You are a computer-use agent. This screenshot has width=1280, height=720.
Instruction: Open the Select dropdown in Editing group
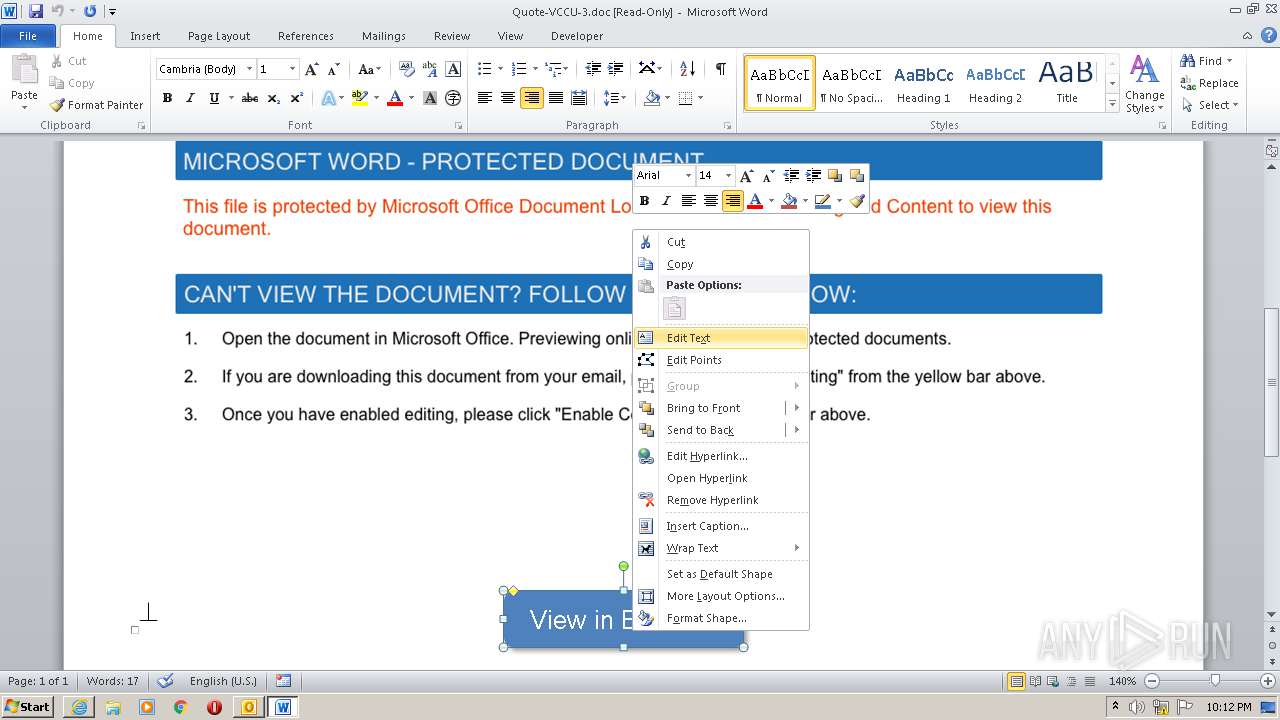(1209, 105)
